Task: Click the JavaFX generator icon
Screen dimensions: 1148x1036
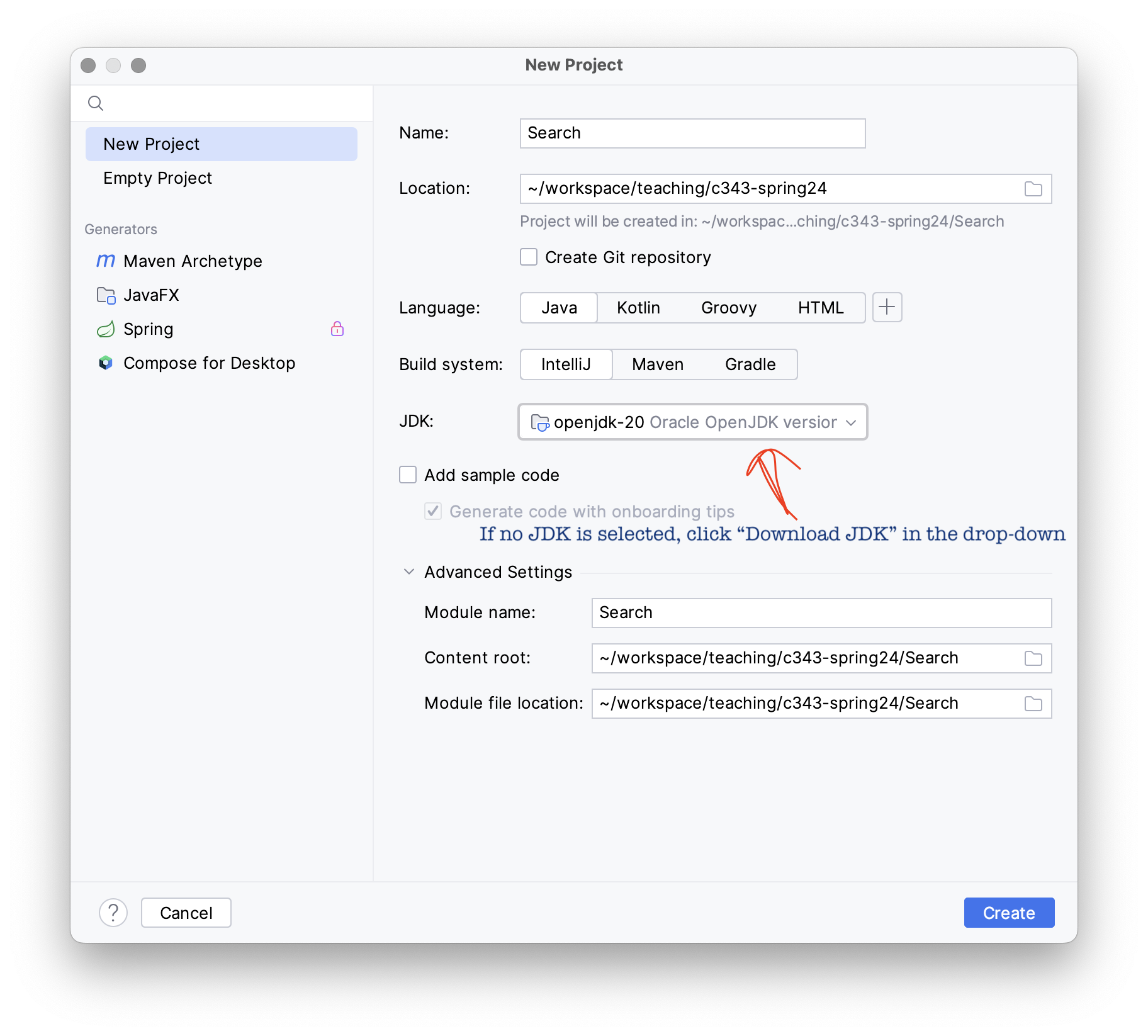Action: [x=106, y=295]
